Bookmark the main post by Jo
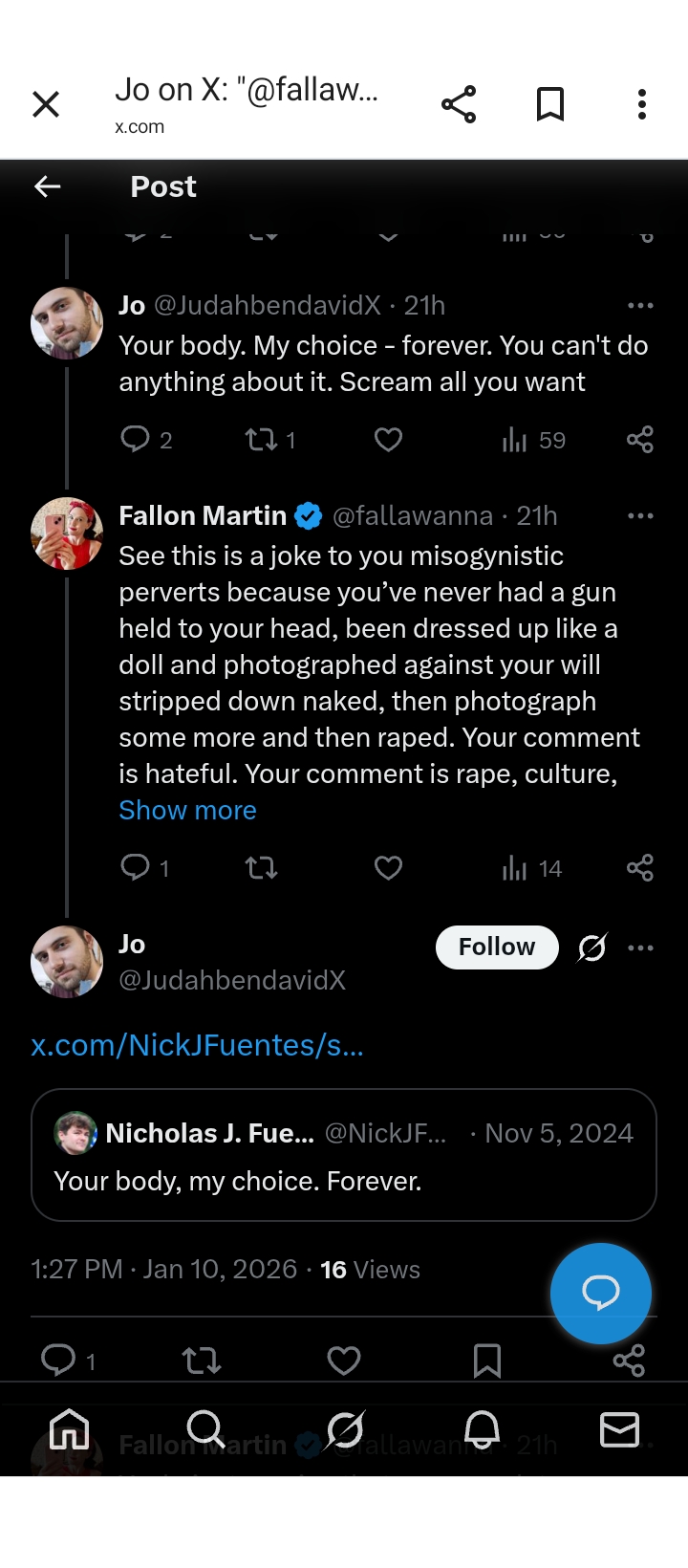The height and width of the screenshot is (1568, 688). click(487, 1361)
